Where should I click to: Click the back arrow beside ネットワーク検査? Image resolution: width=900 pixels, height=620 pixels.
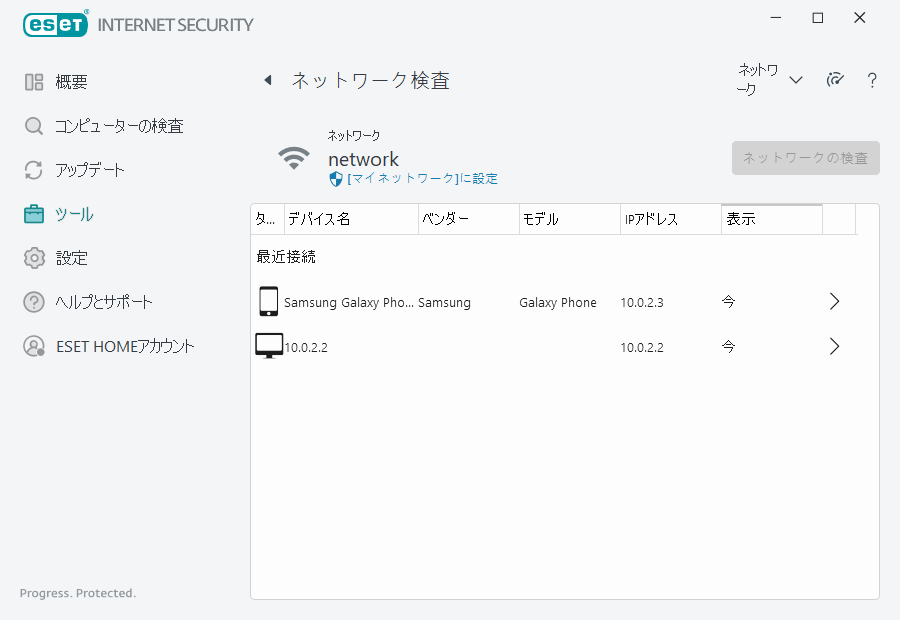tap(268, 81)
